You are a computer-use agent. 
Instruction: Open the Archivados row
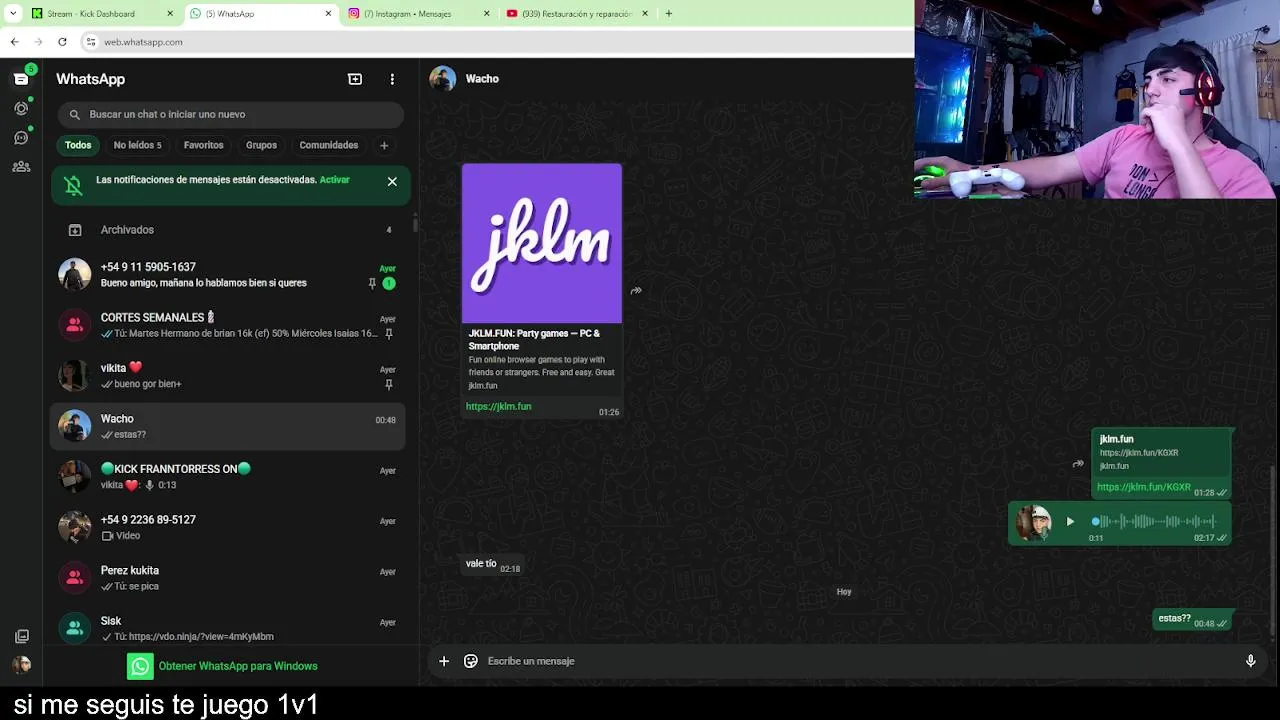tap(228, 230)
